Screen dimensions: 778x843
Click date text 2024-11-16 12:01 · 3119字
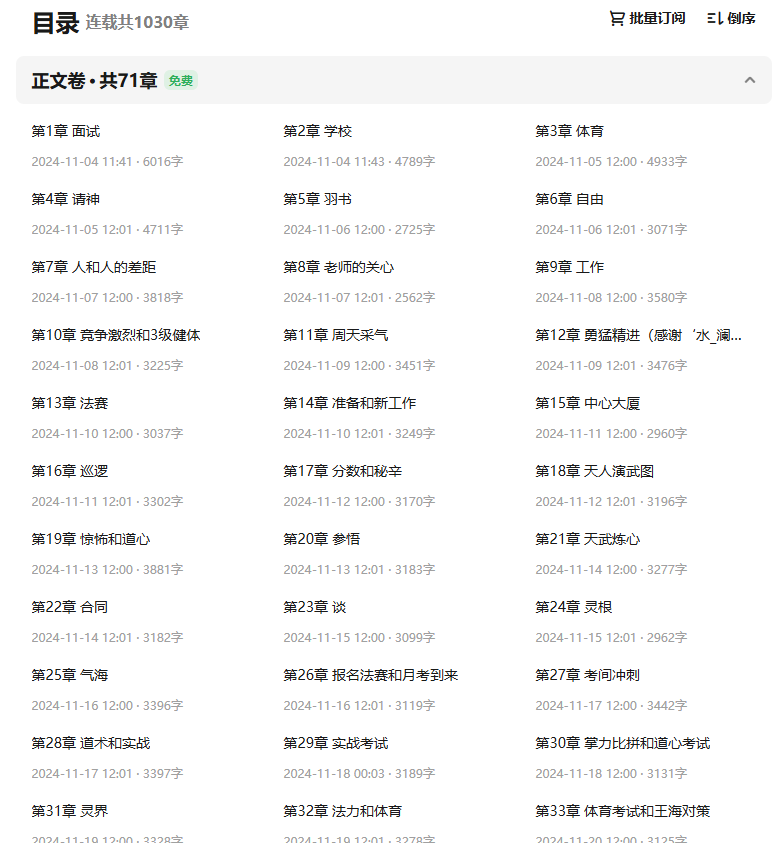click(x=359, y=705)
